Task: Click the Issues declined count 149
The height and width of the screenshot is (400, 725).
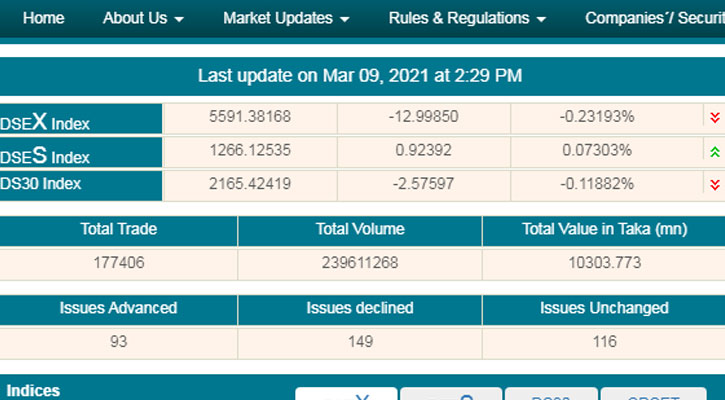Action: pos(360,342)
